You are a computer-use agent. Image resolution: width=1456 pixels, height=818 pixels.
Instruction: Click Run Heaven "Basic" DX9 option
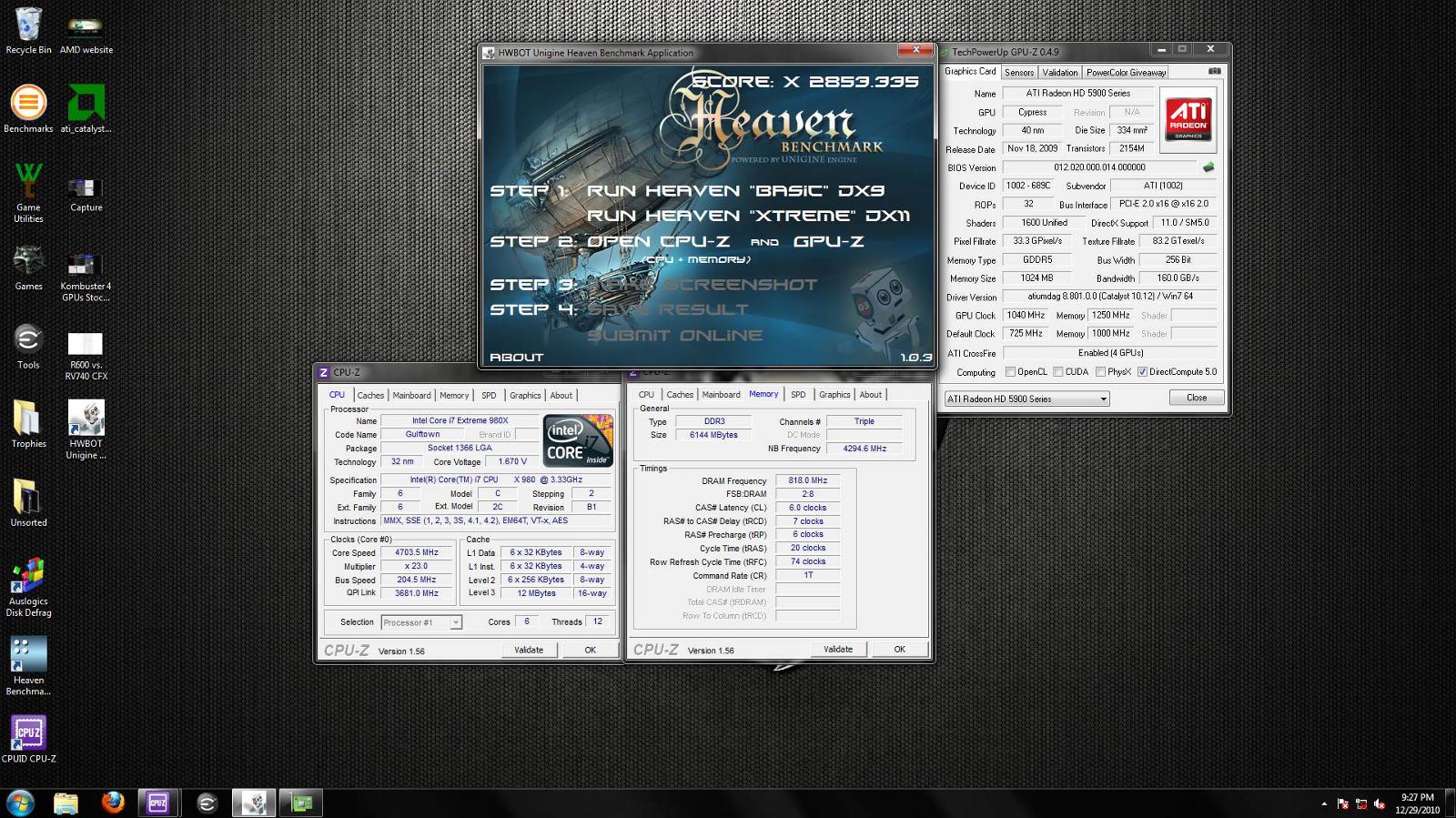(x=735, y=191)
